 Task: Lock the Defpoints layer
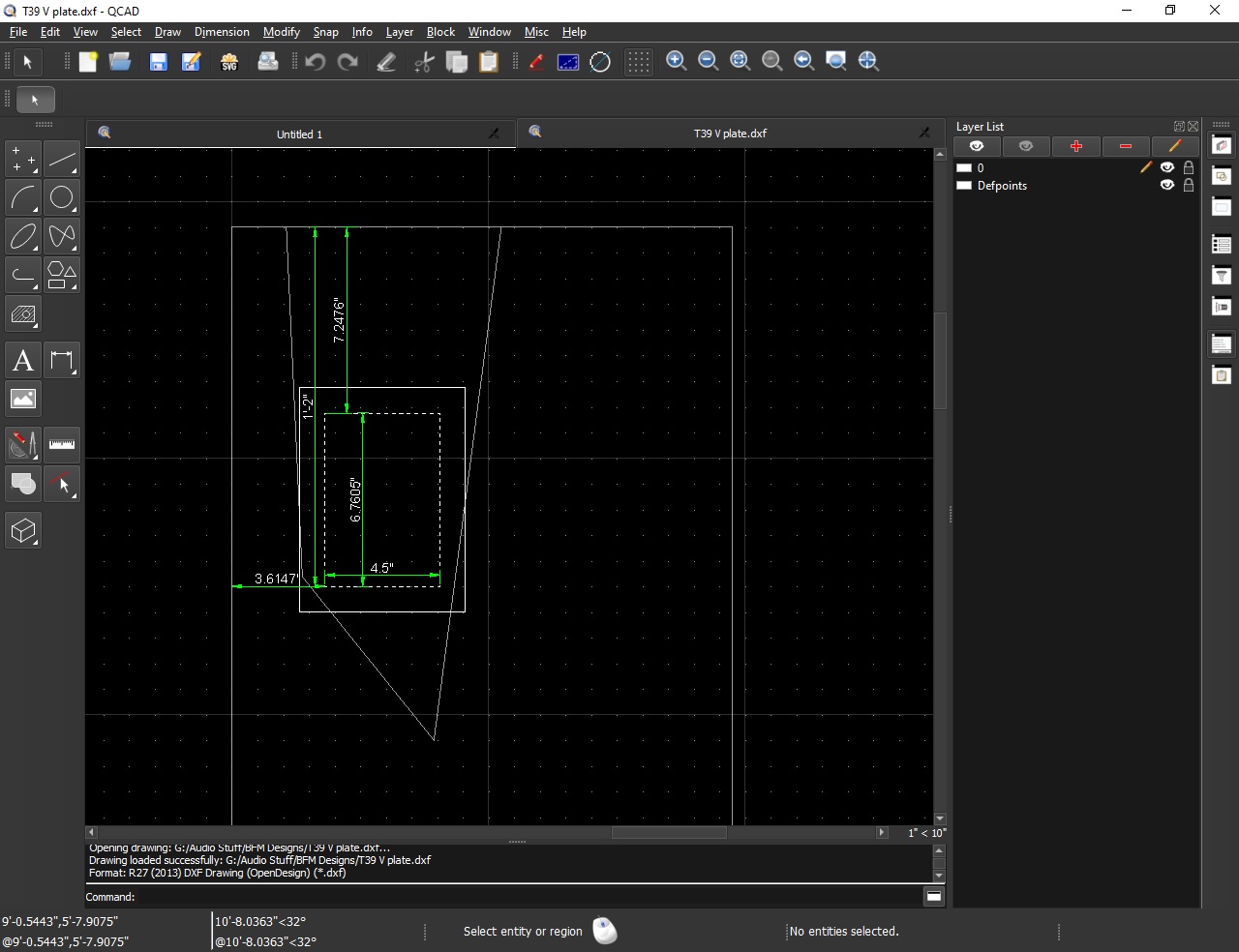[x=1189, y=186]
